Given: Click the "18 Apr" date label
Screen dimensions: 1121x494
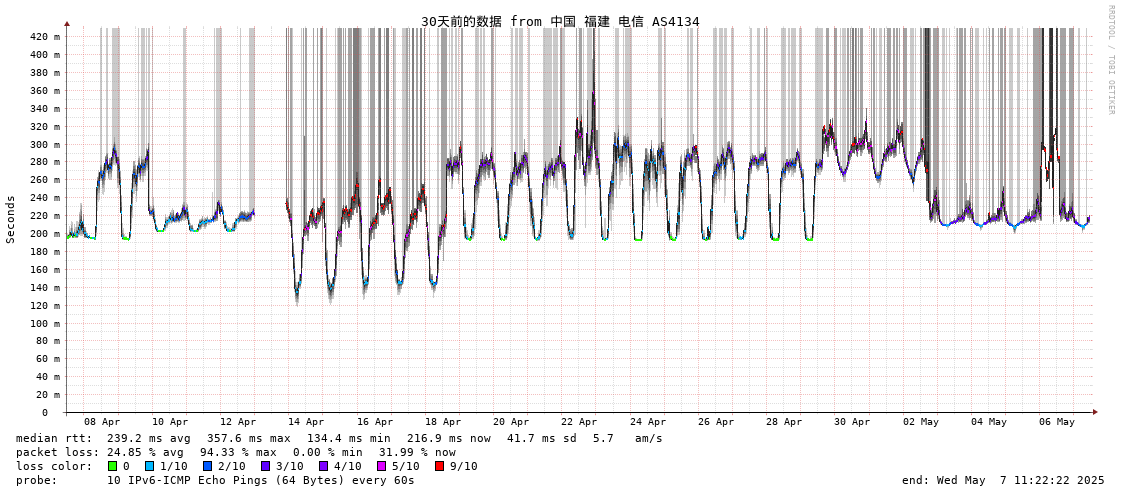Looking at the screenshot, I should pyautogui.click(x=443, y=422).
